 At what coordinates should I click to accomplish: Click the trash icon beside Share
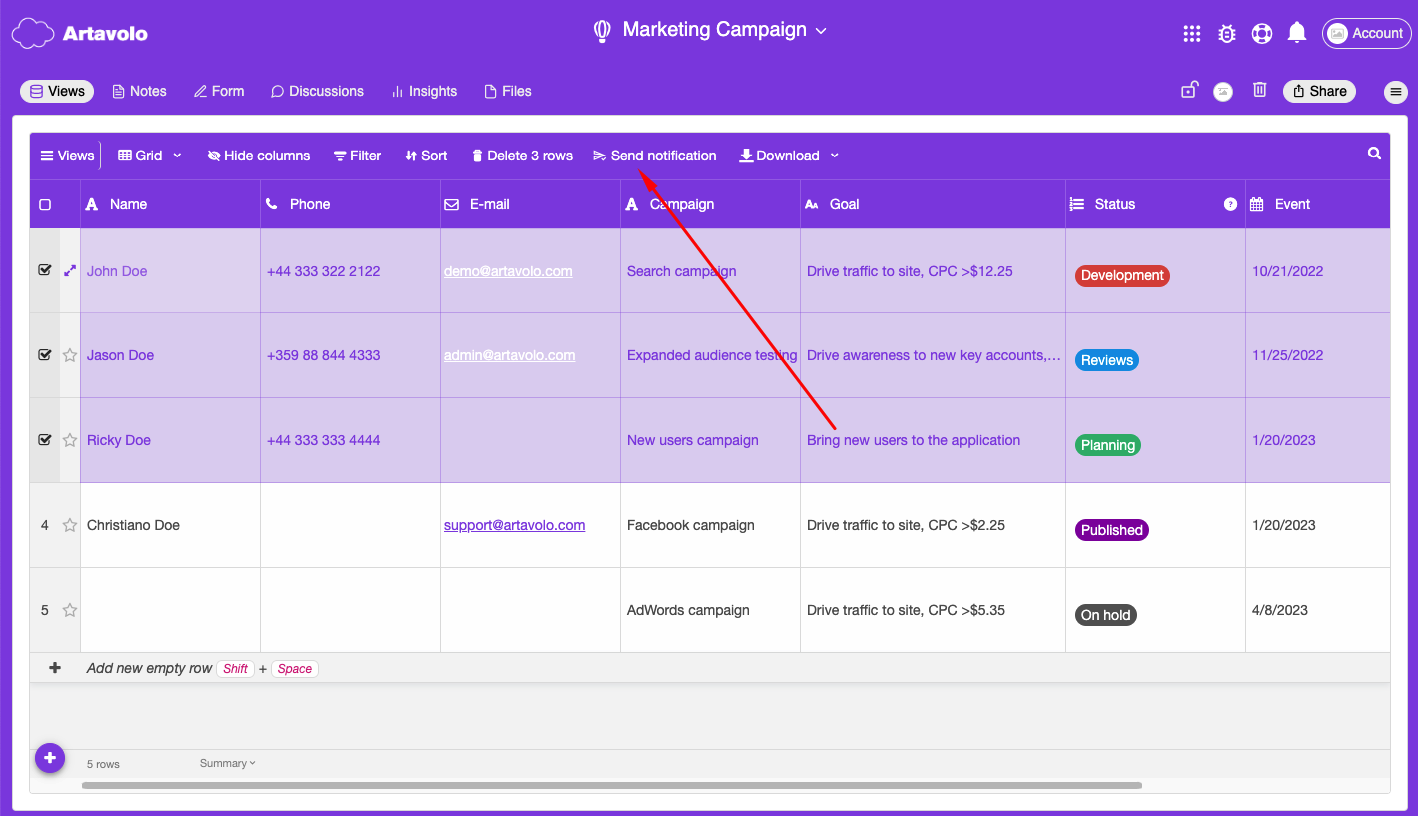1260,90
